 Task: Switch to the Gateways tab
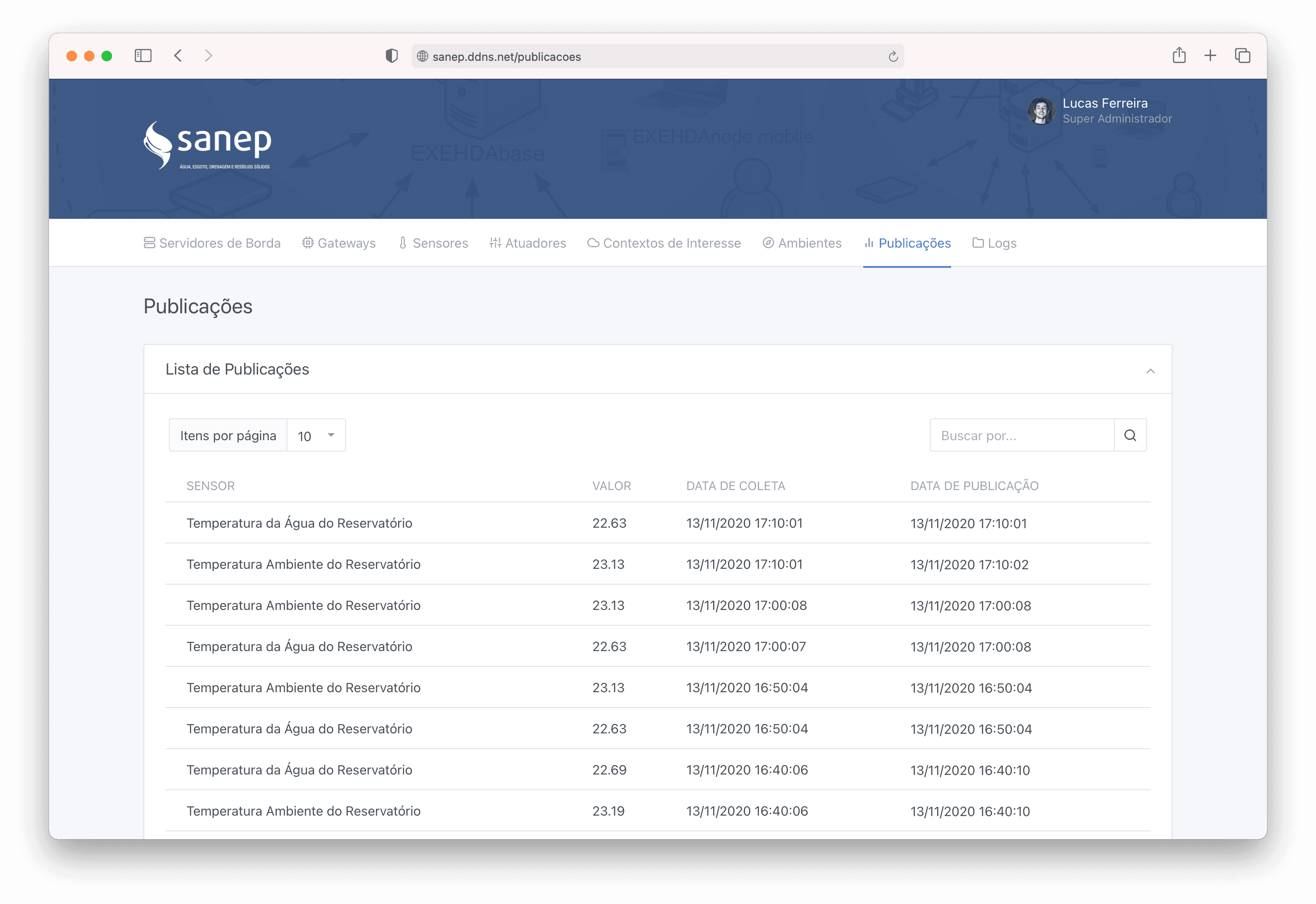[339, 243]
